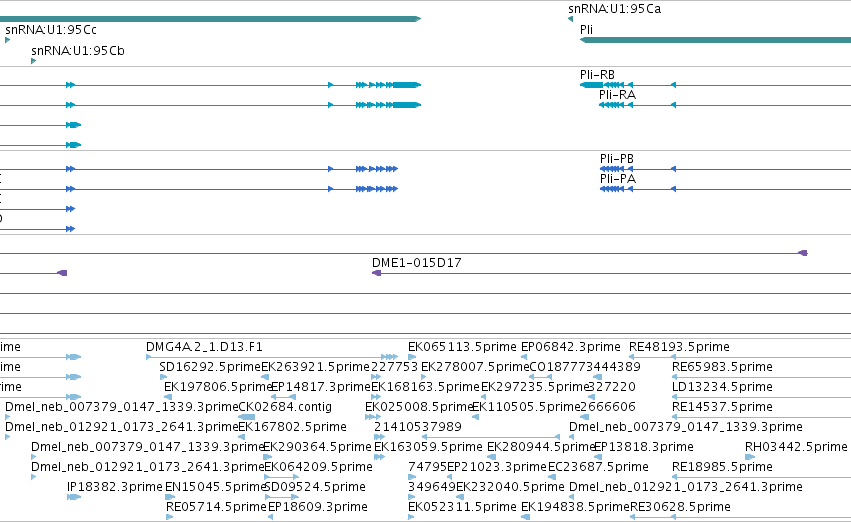Select the EK297235.5prime EST label

[x=535, y=387]
